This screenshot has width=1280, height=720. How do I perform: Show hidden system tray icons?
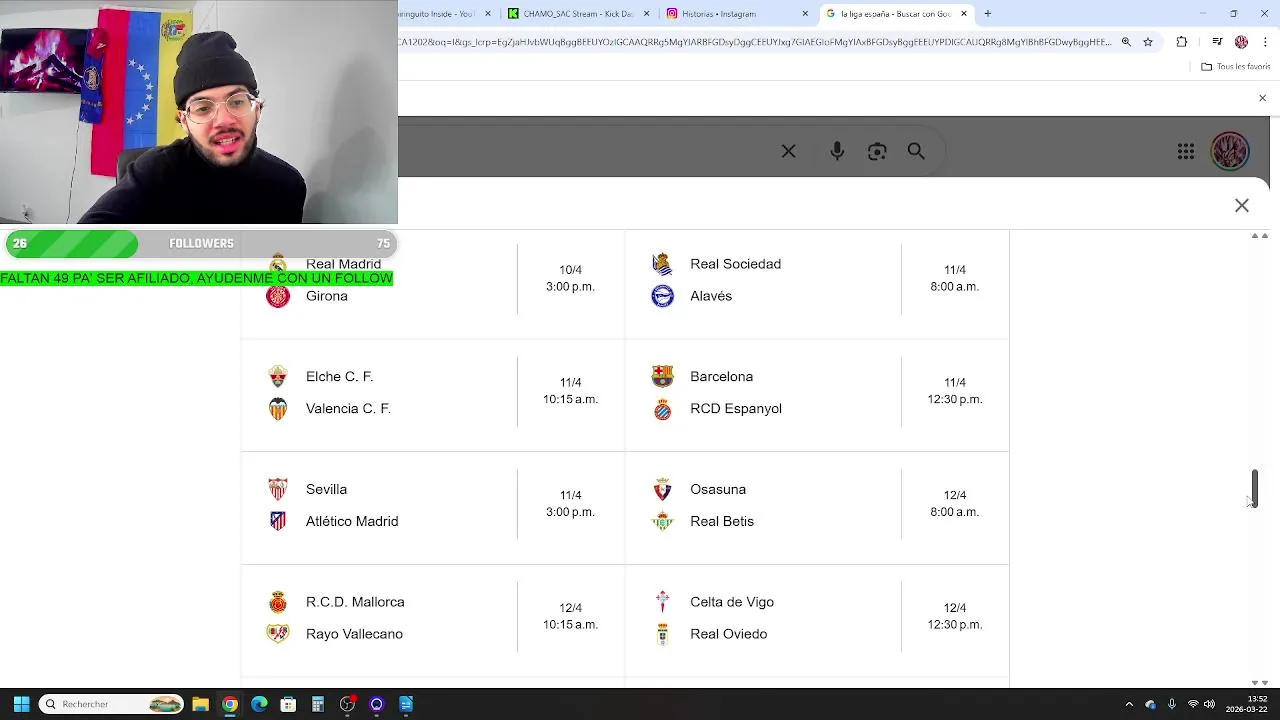tap(1129, 704)
